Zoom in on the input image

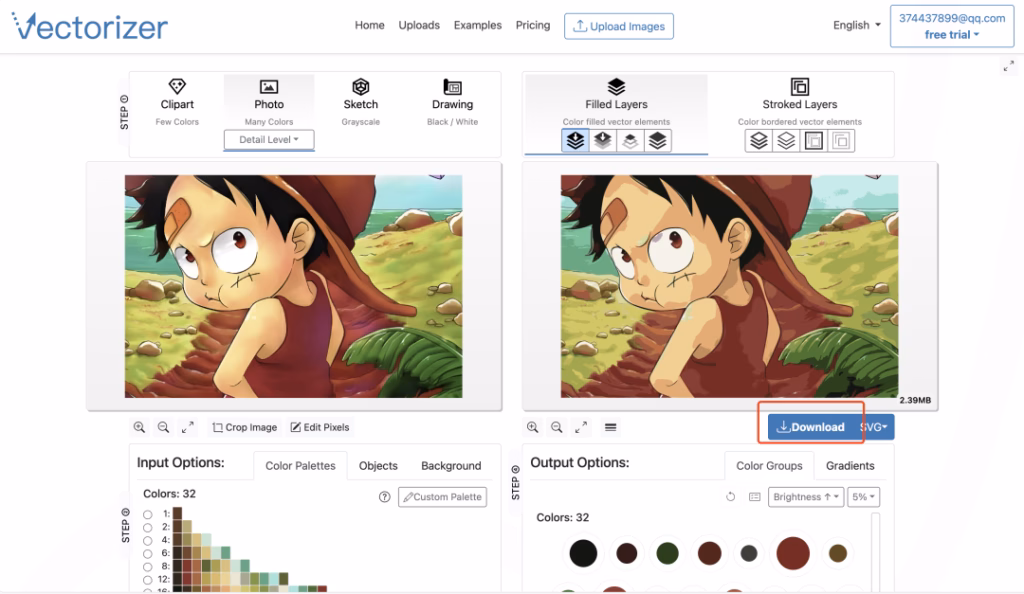click(139, 427)
